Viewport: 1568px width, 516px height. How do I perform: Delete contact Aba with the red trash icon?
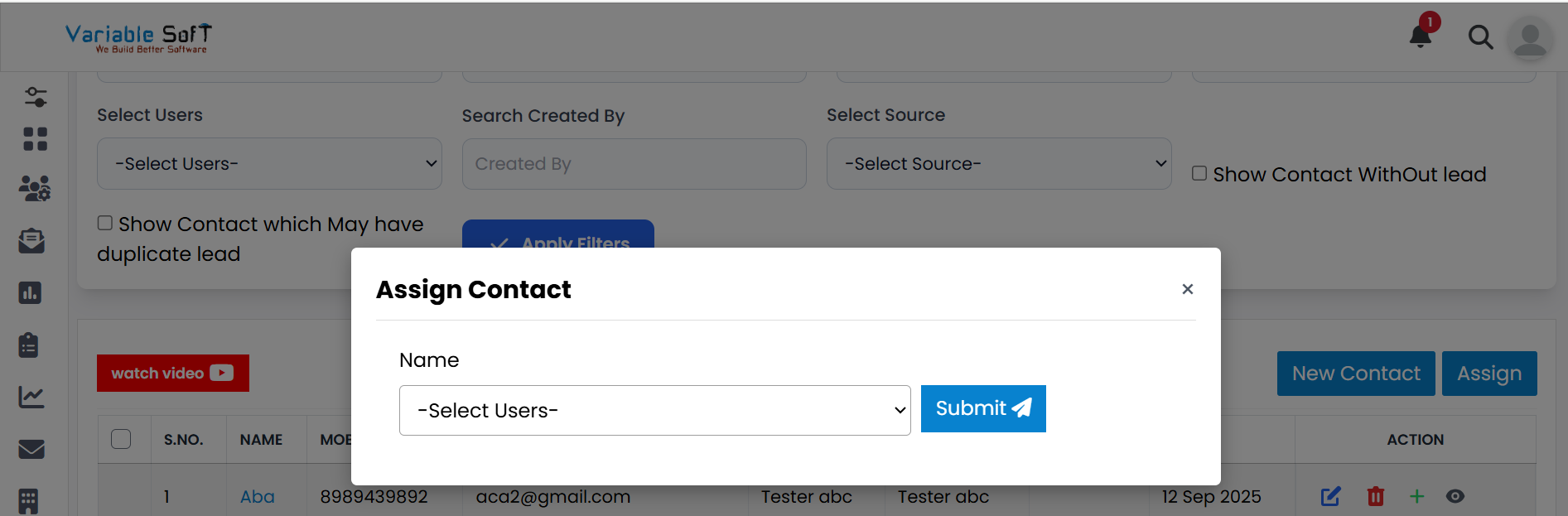(1375, 496)
